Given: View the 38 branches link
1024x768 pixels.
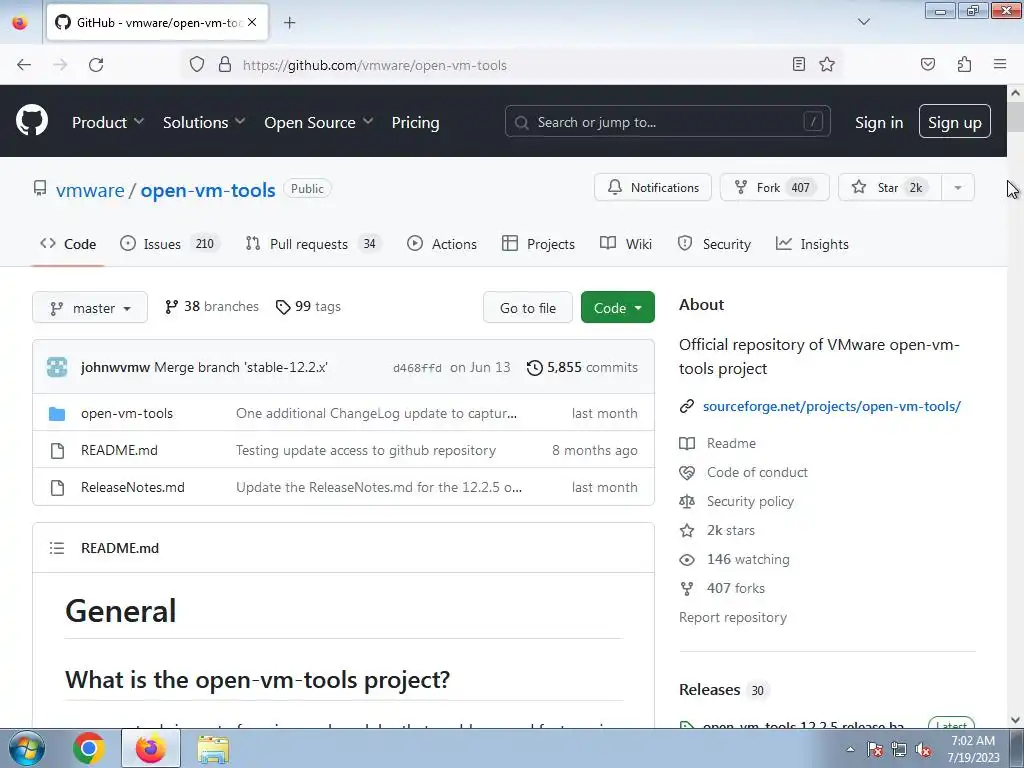Looking at the screenshot, I should pyautogui.click(x=212, y=306).
